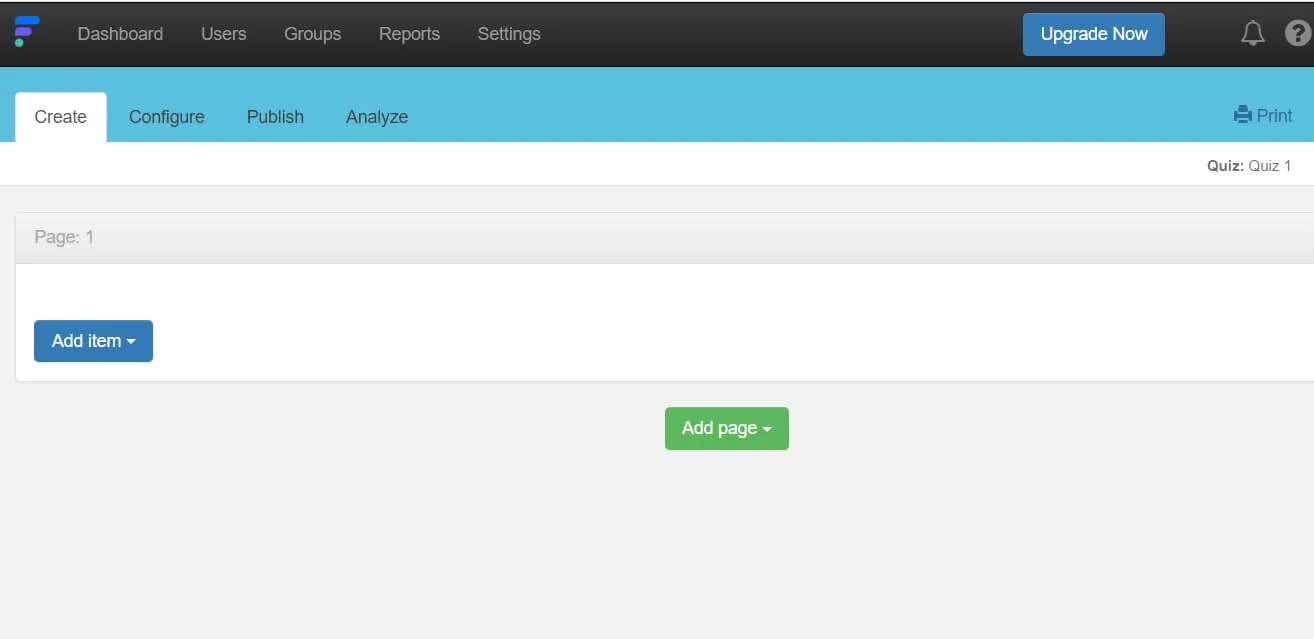The height and width of the screenshot is (639, 1314).
Task: Switch to the Publish tab
Action: click(275, 117)
